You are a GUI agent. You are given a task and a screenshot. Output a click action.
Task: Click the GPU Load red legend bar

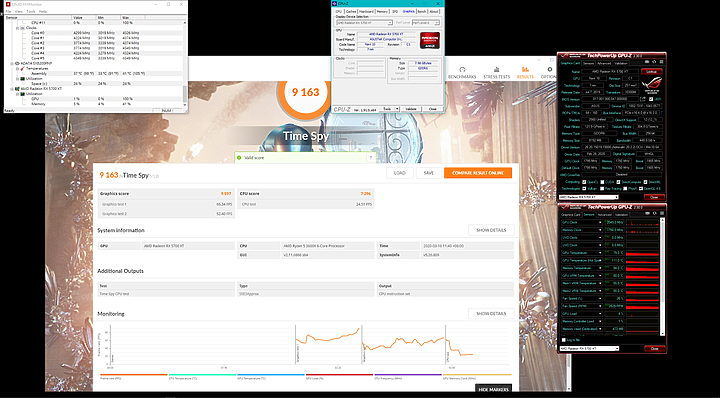click(339, 375)
